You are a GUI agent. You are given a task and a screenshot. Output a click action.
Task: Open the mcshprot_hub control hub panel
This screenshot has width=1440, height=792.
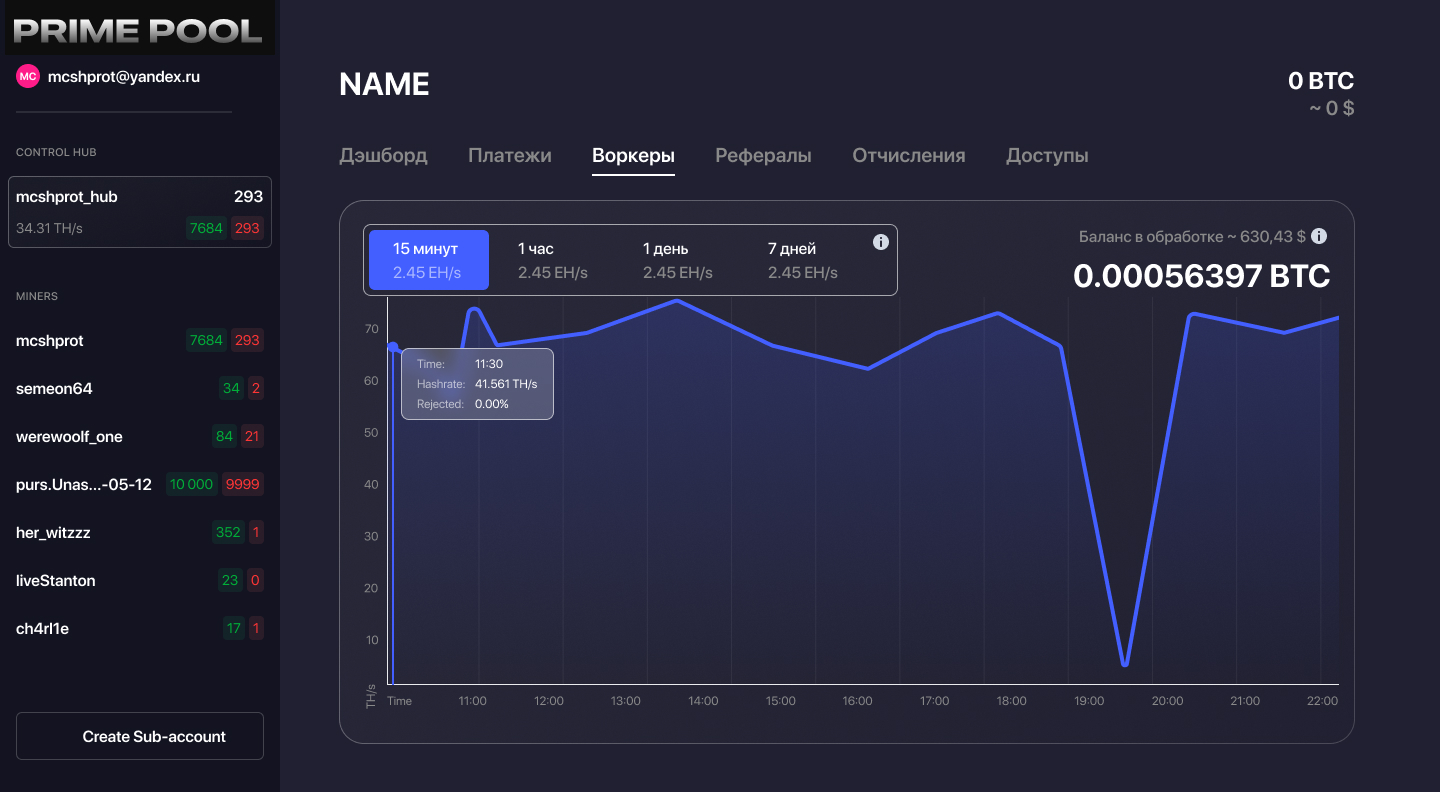[140, 211]
